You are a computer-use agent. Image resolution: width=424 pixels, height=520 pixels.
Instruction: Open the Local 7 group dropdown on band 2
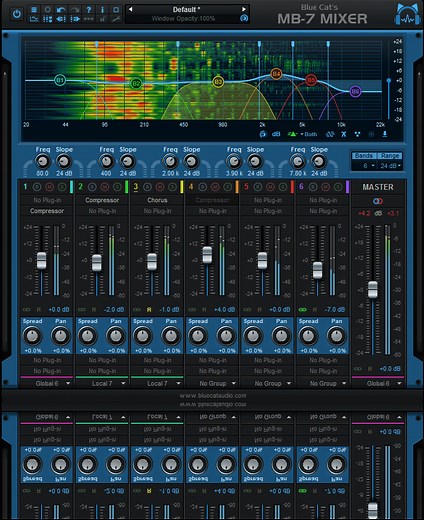point(102,384)
